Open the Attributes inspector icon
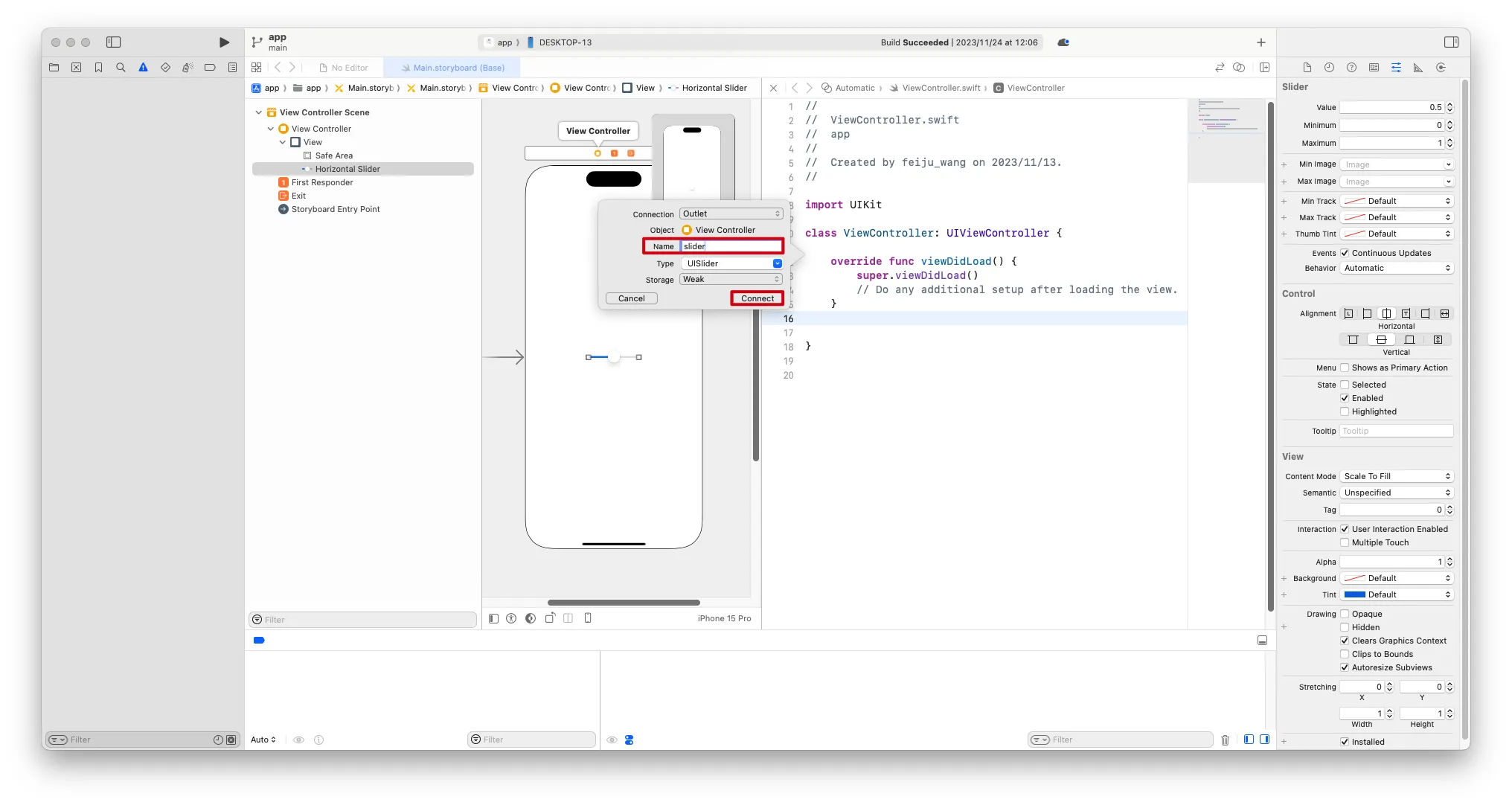The image size is (1512, 805). click(1396, 67)
